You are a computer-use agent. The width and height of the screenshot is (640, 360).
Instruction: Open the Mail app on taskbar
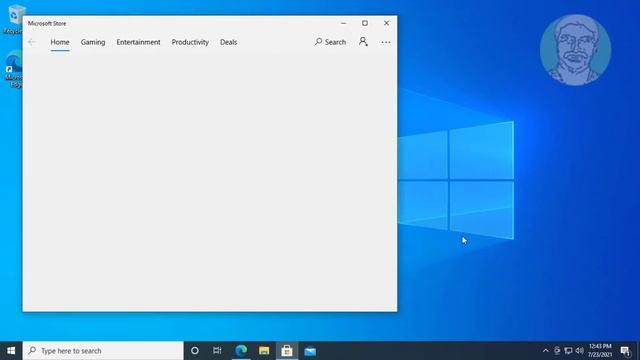tap(310, 351)
